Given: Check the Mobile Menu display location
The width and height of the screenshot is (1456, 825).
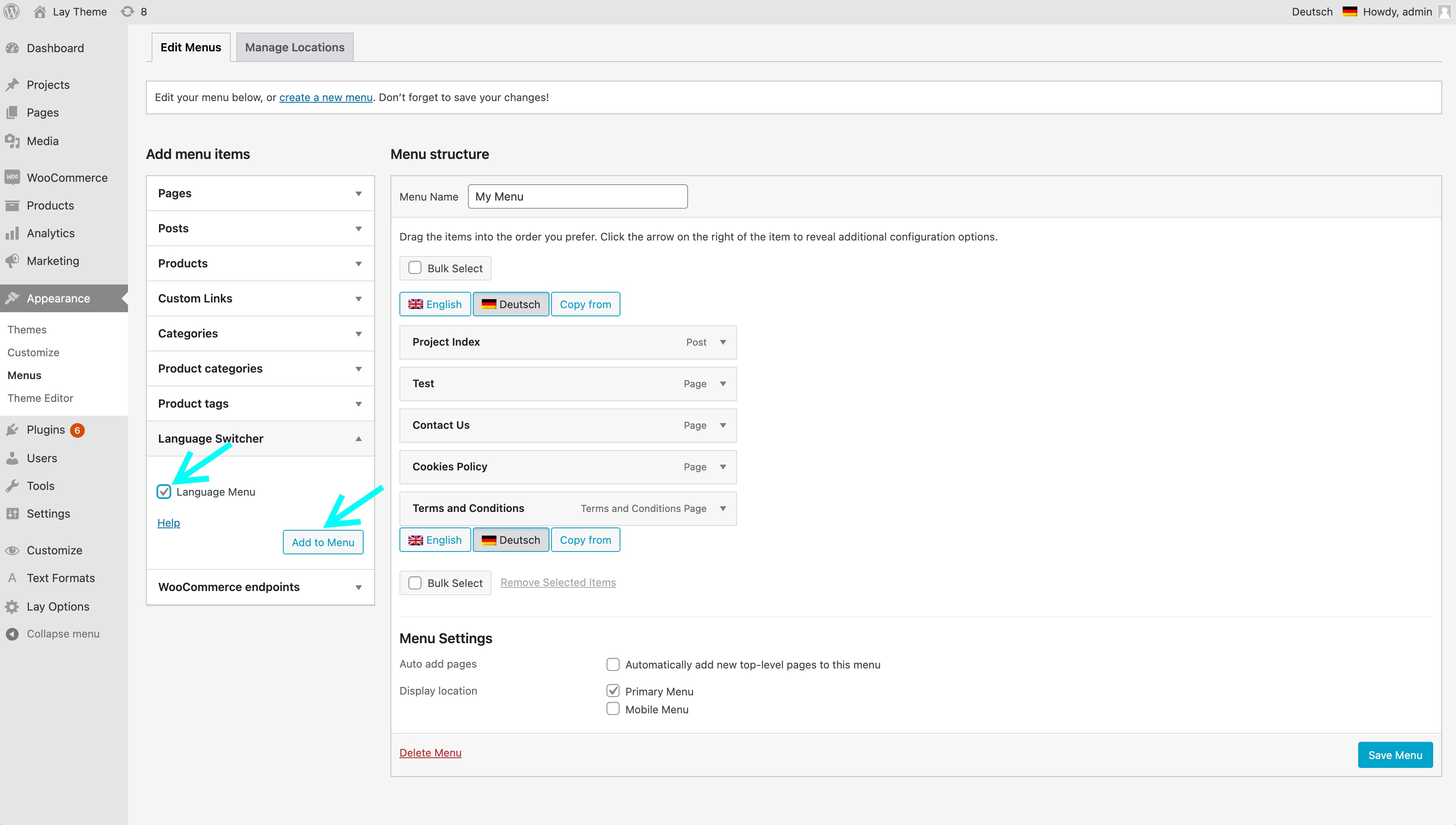Looking at the screenshot, I should [x=612, y=709].
